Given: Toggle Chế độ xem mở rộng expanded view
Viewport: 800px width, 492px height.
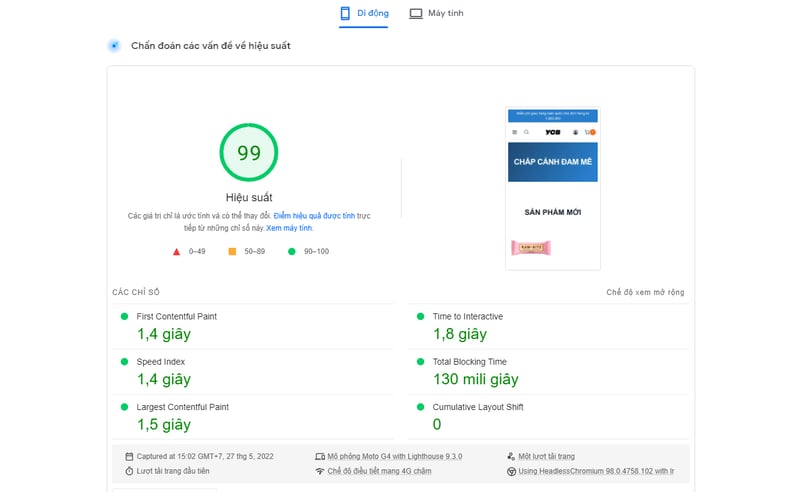Looking at the screenshot, I should click(645, 293).
